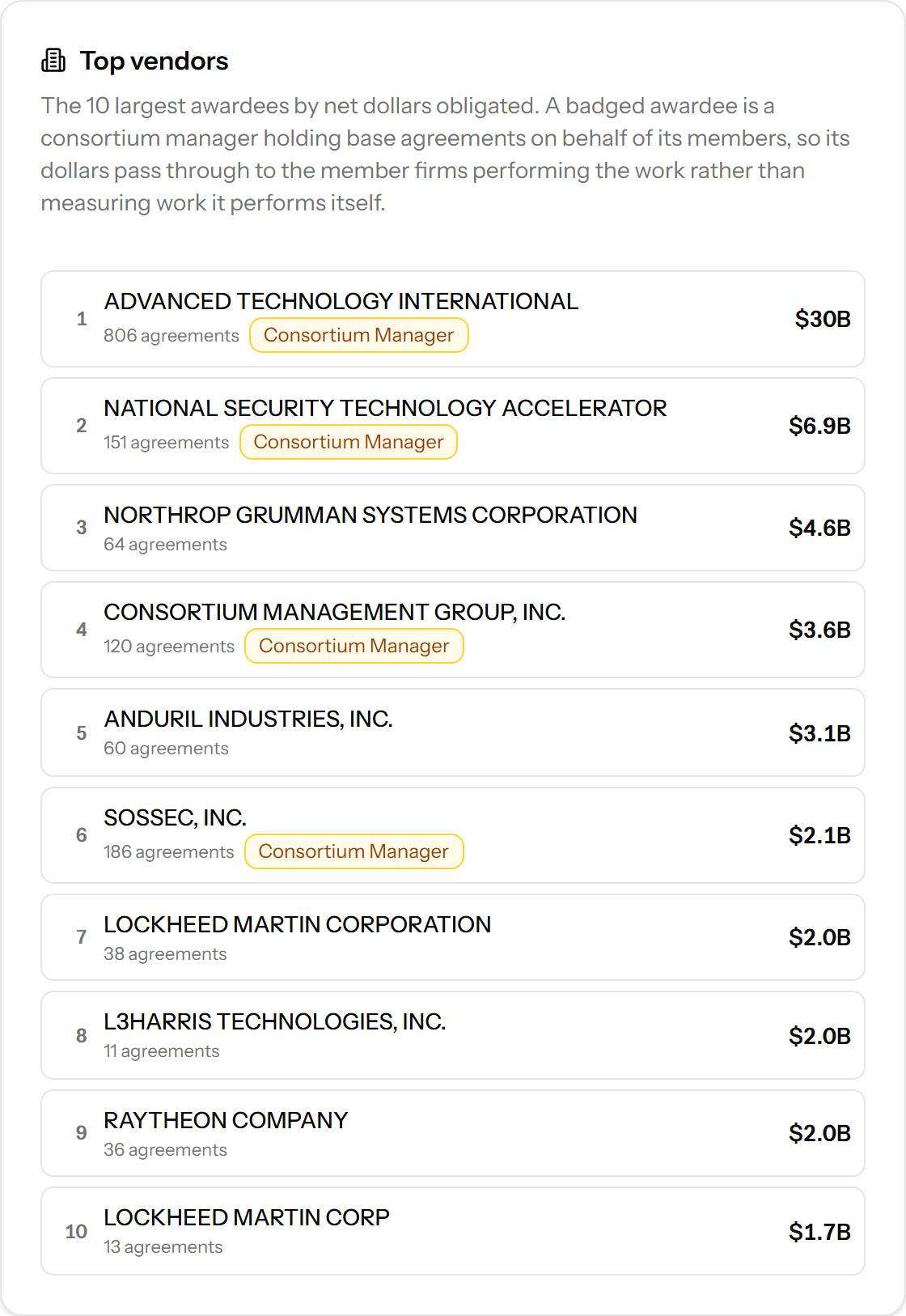The height and width of the screenshot is (1316, 906).
Task: Select the SOSSEC, Inc. vendor name
Action: [x=176, y=817]
